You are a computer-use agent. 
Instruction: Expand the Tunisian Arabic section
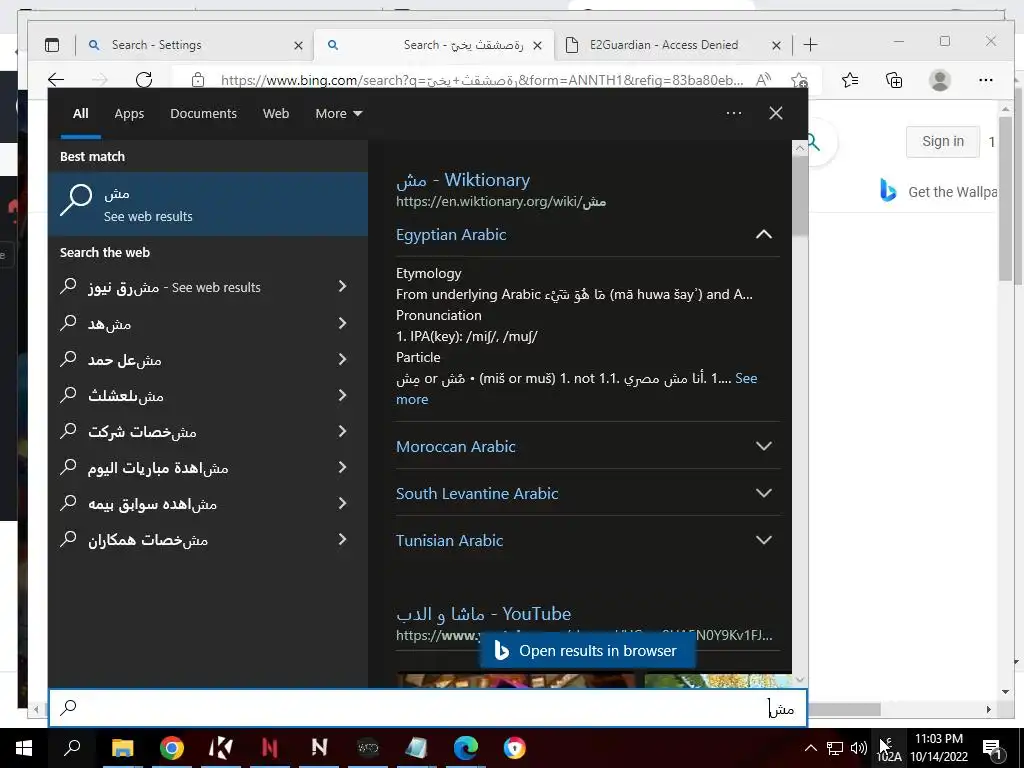[x=763, y=540]
